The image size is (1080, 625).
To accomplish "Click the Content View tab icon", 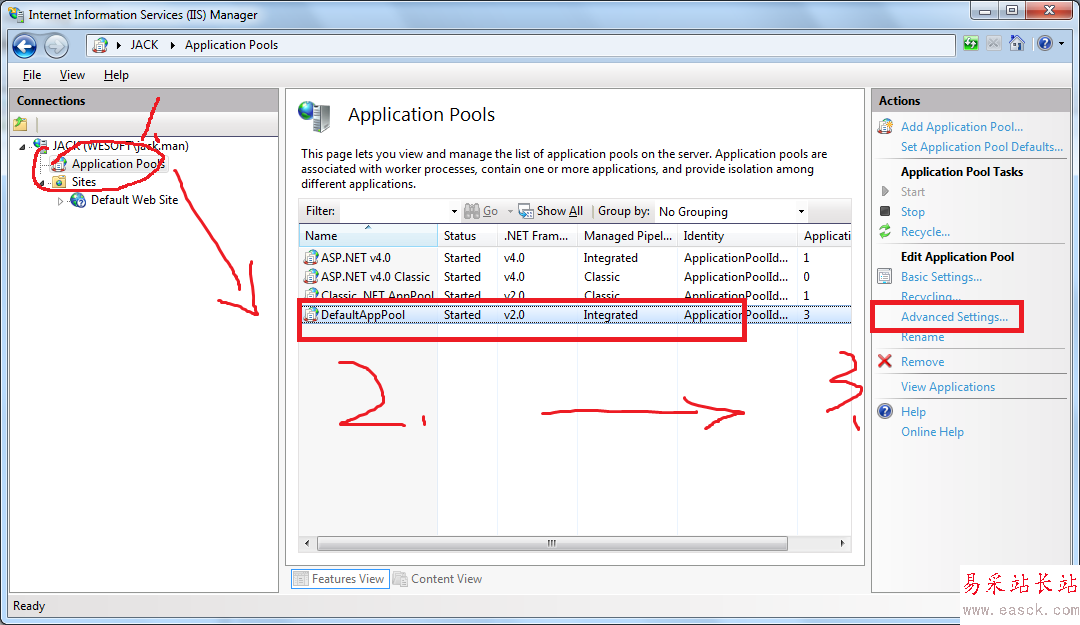I will [400, 579].
